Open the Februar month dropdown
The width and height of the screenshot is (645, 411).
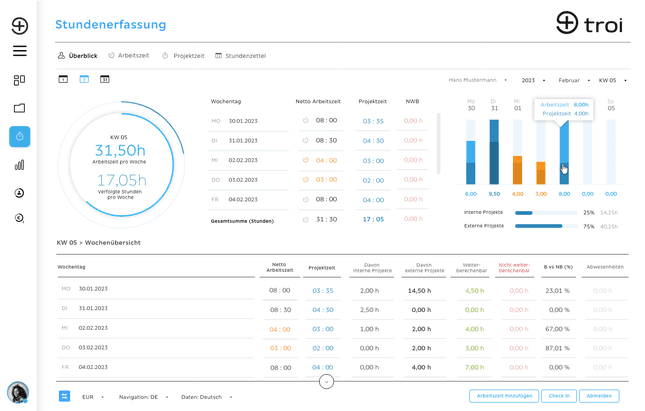point(574,80)
